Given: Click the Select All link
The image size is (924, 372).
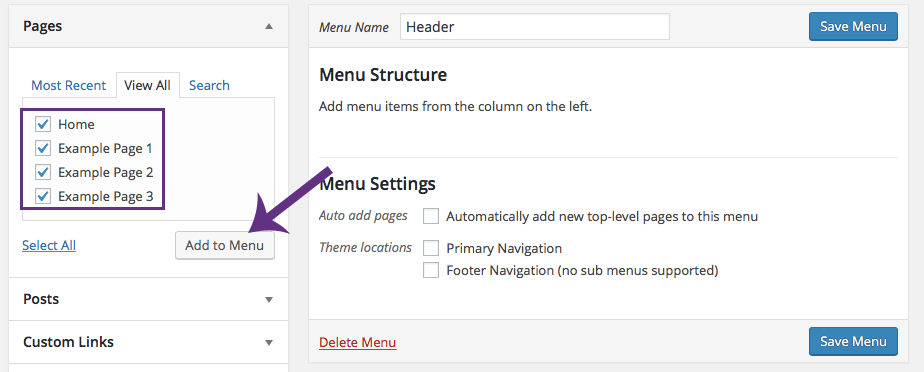Looking at the screenshot, I should click(49, 245).
